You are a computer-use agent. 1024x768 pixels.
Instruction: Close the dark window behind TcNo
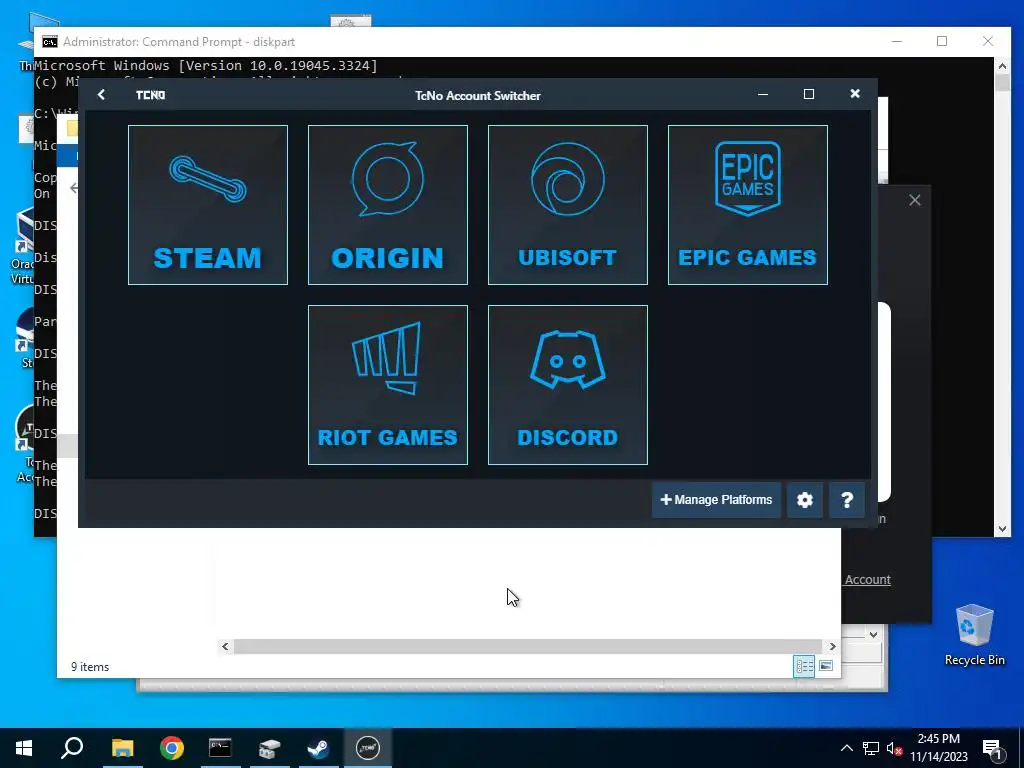[x=914, y=200]
